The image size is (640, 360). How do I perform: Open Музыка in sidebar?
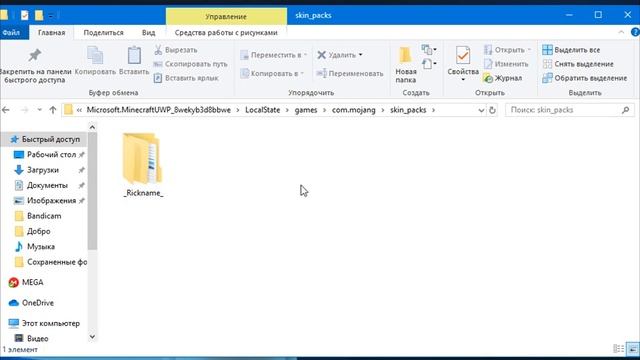[40, 247]
